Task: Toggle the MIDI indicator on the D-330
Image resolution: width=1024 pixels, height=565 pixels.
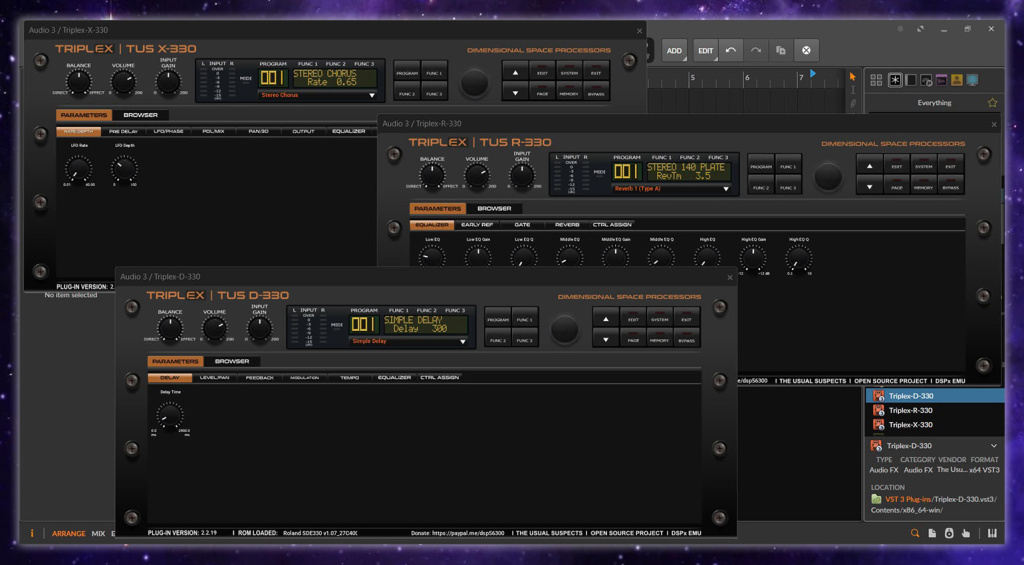Action: (336, 325)
